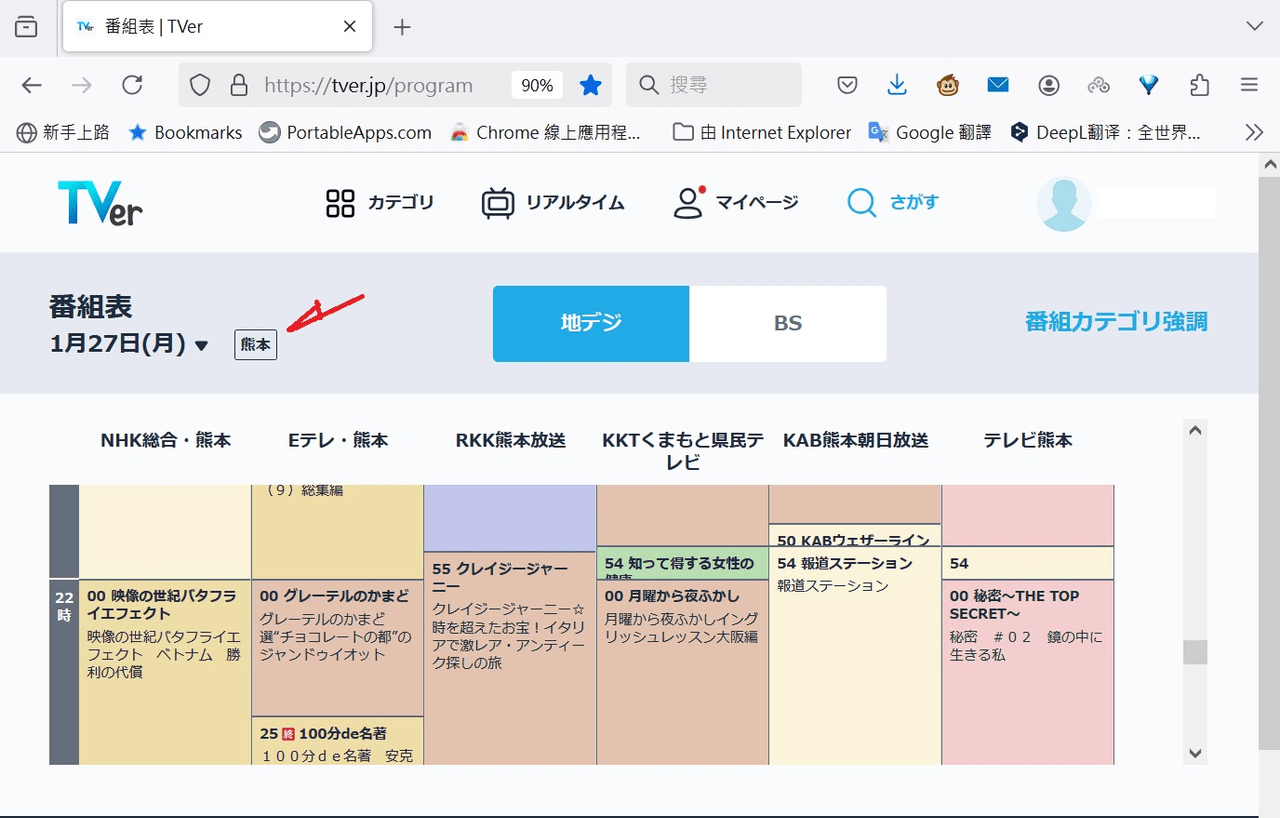Screen dimensions: 1280x818
Task: Click the さがす search label
Action: tap(914, 203)
